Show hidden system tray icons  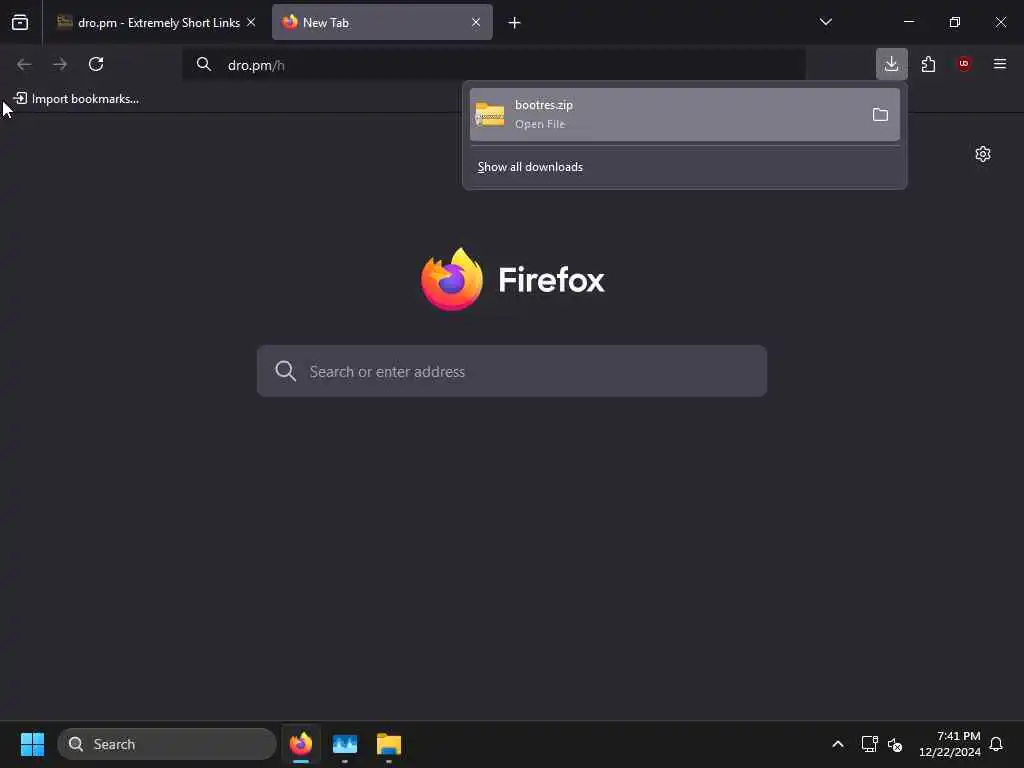coord(838,744)
